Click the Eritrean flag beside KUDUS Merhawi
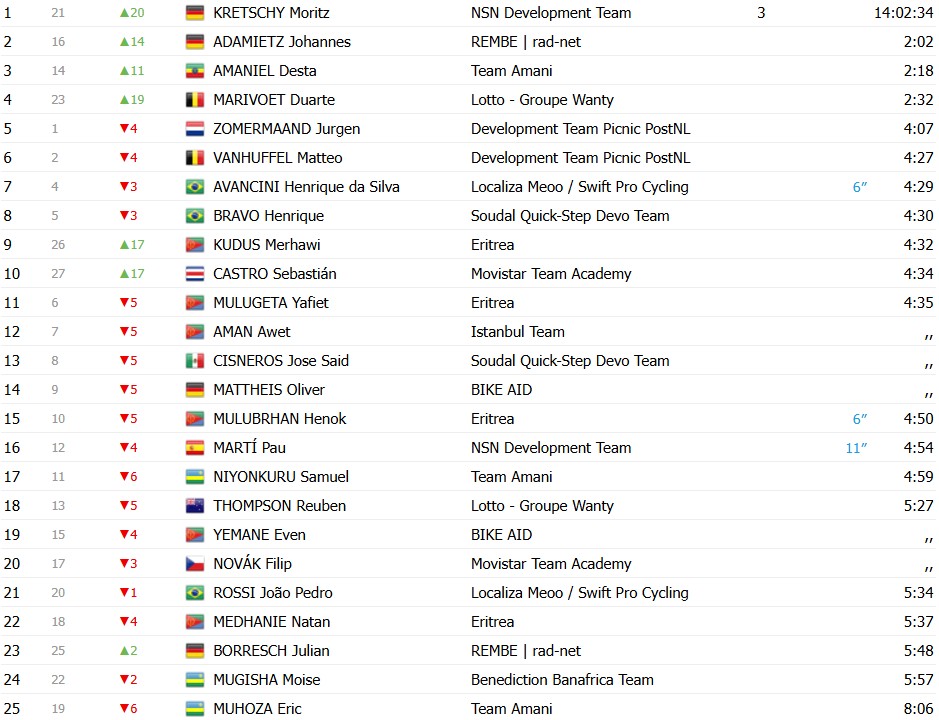Image resolution: width=939 pixels, height=720 pixels. click(195, 245)
